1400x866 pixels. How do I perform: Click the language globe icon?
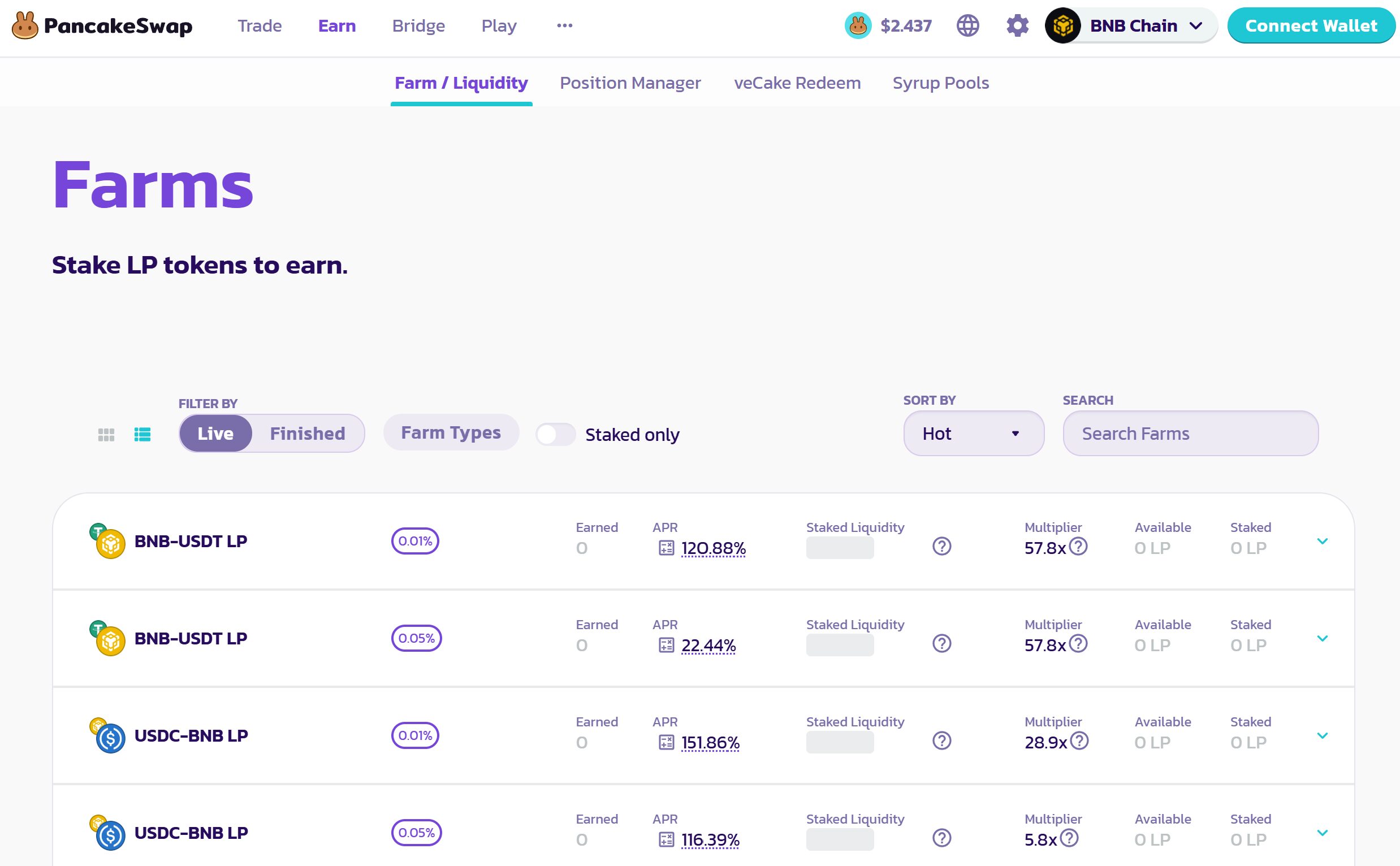coord(967,26)
